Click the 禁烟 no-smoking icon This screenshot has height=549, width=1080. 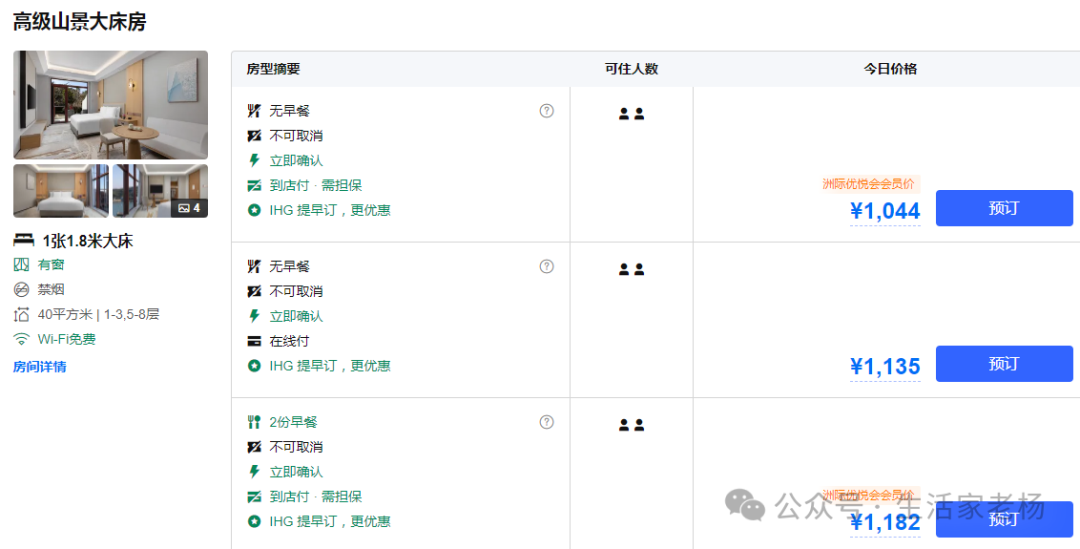pyautogui.click(x=22, y=289)
